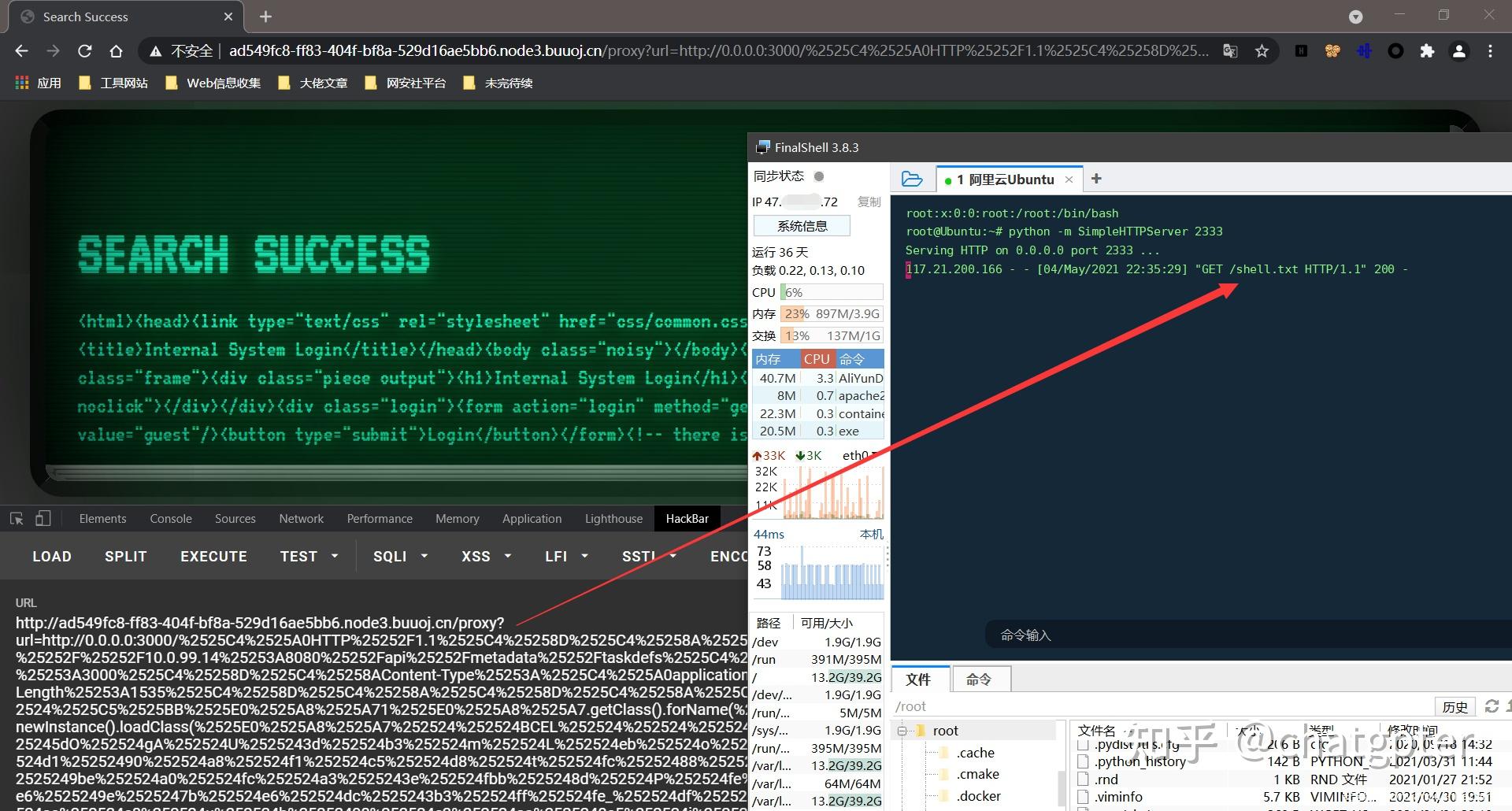This screenshot has height=811, width=1512.
Task: Click the EXECUTE button in HackBar
Action: pyautogui.click(x=213, y=556)
